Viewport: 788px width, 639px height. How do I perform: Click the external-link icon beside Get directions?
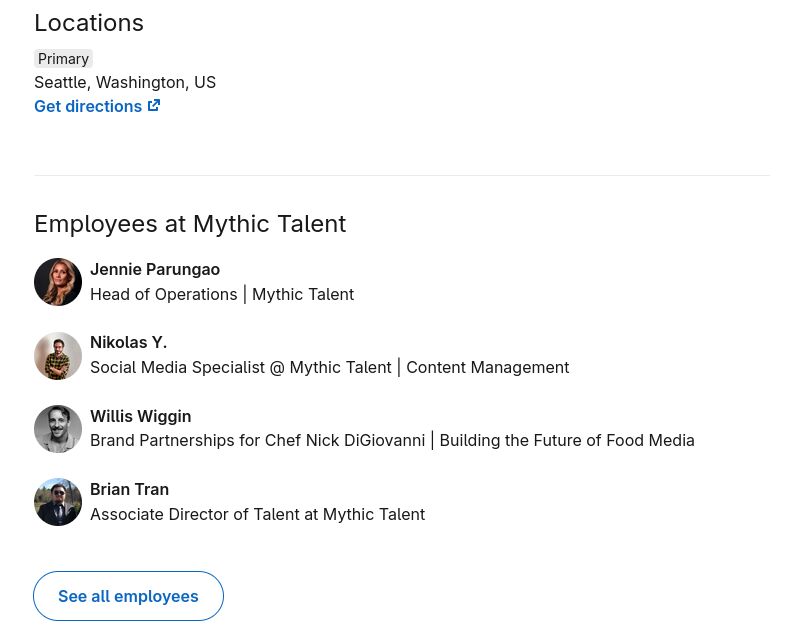click(x=154, y=105)
